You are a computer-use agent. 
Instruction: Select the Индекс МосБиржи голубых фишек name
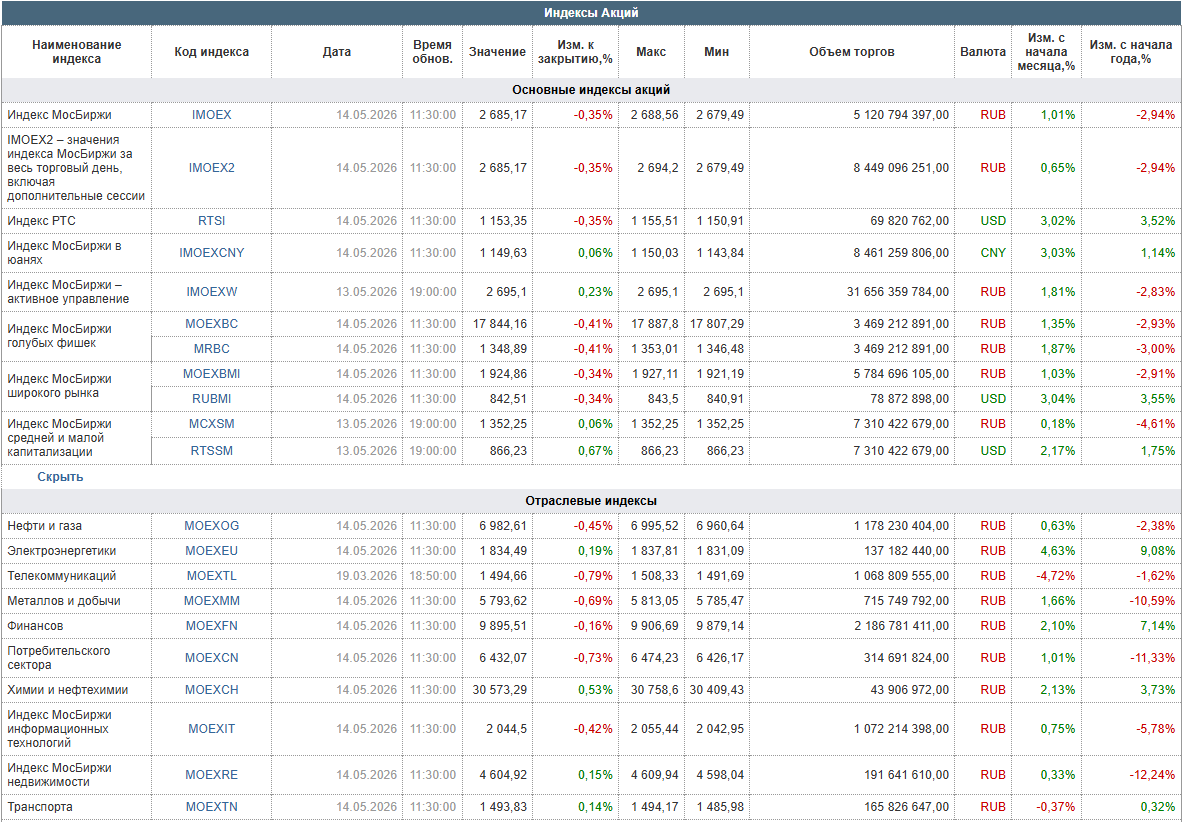(60, 336)
